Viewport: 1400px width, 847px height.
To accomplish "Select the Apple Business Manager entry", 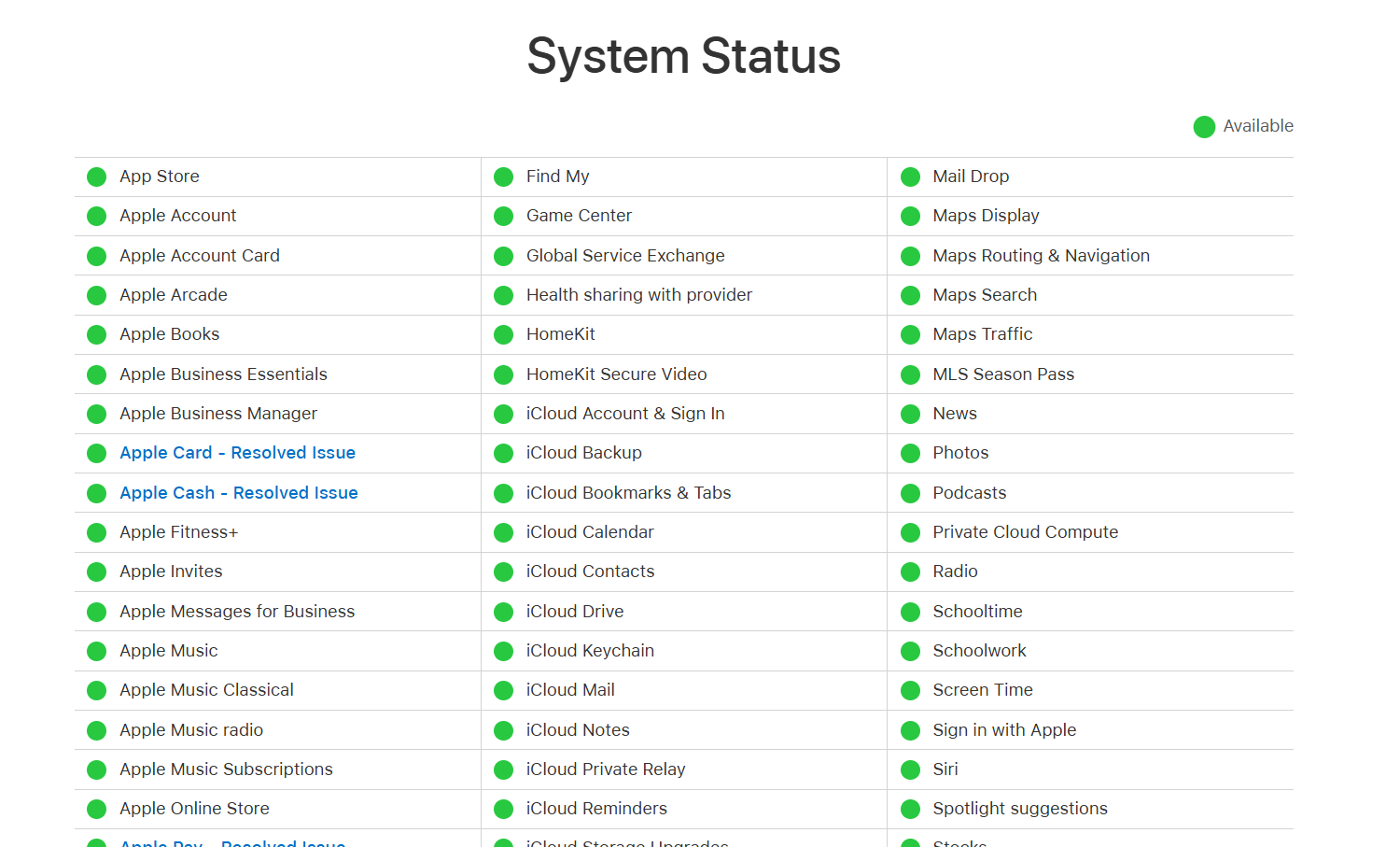I will click(218, 414).
